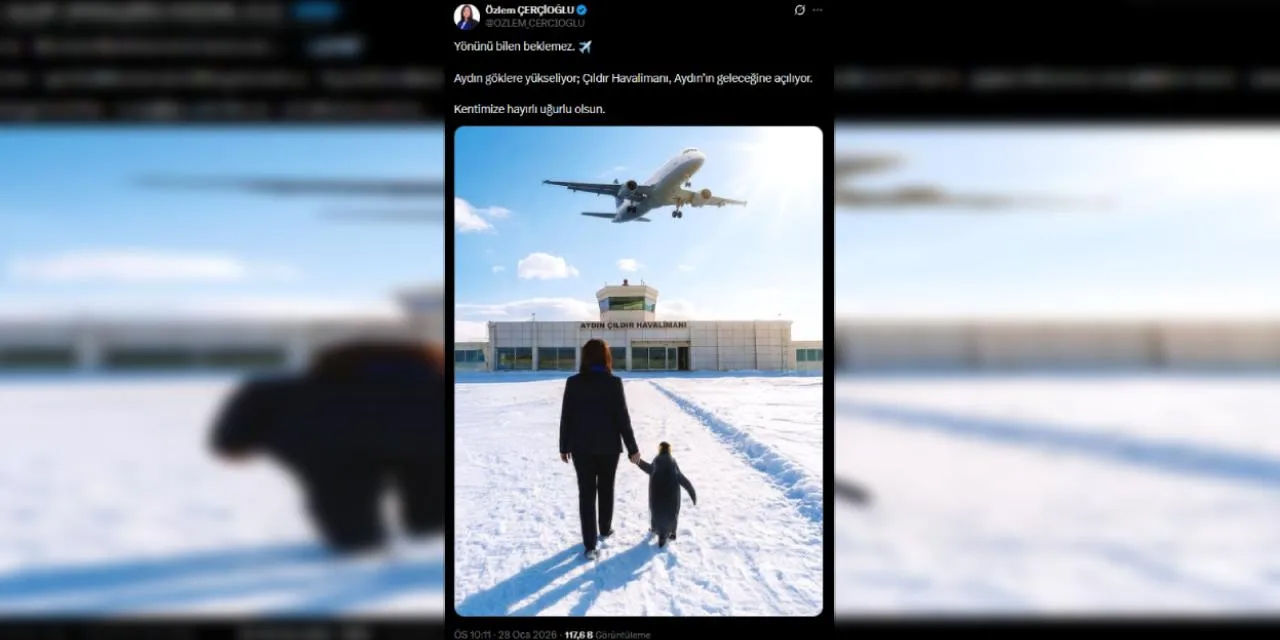Click the @OZLEM_CERCIOGLU handle
The height and width of the screenshot is (640, 1280).
pos(535,23)
